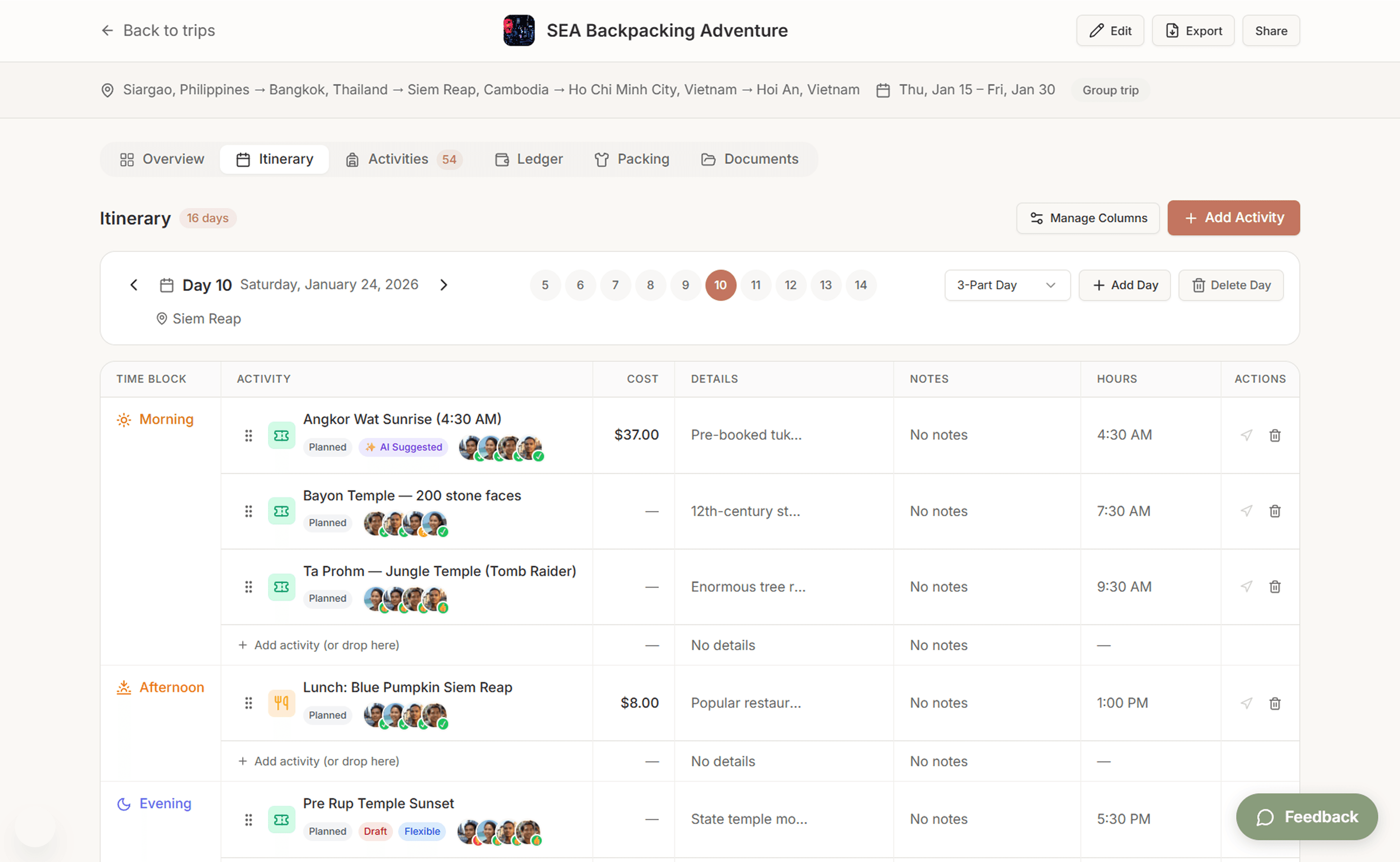Switch to the Packing tab

pos(631,159)
